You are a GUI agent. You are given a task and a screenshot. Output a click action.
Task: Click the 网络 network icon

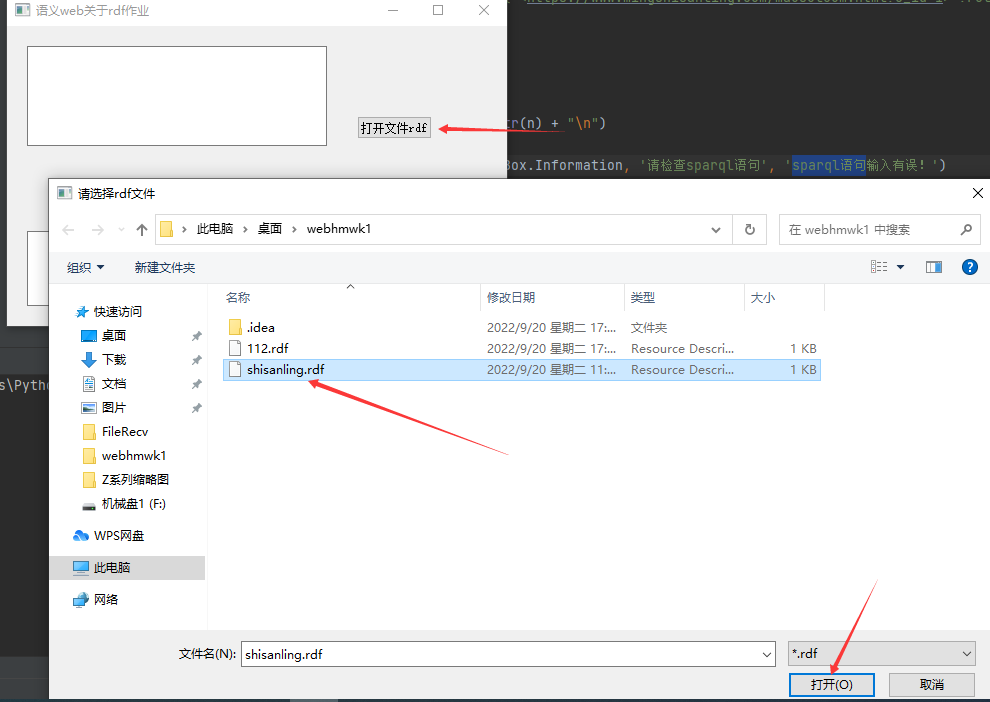[x=81, y=600]
